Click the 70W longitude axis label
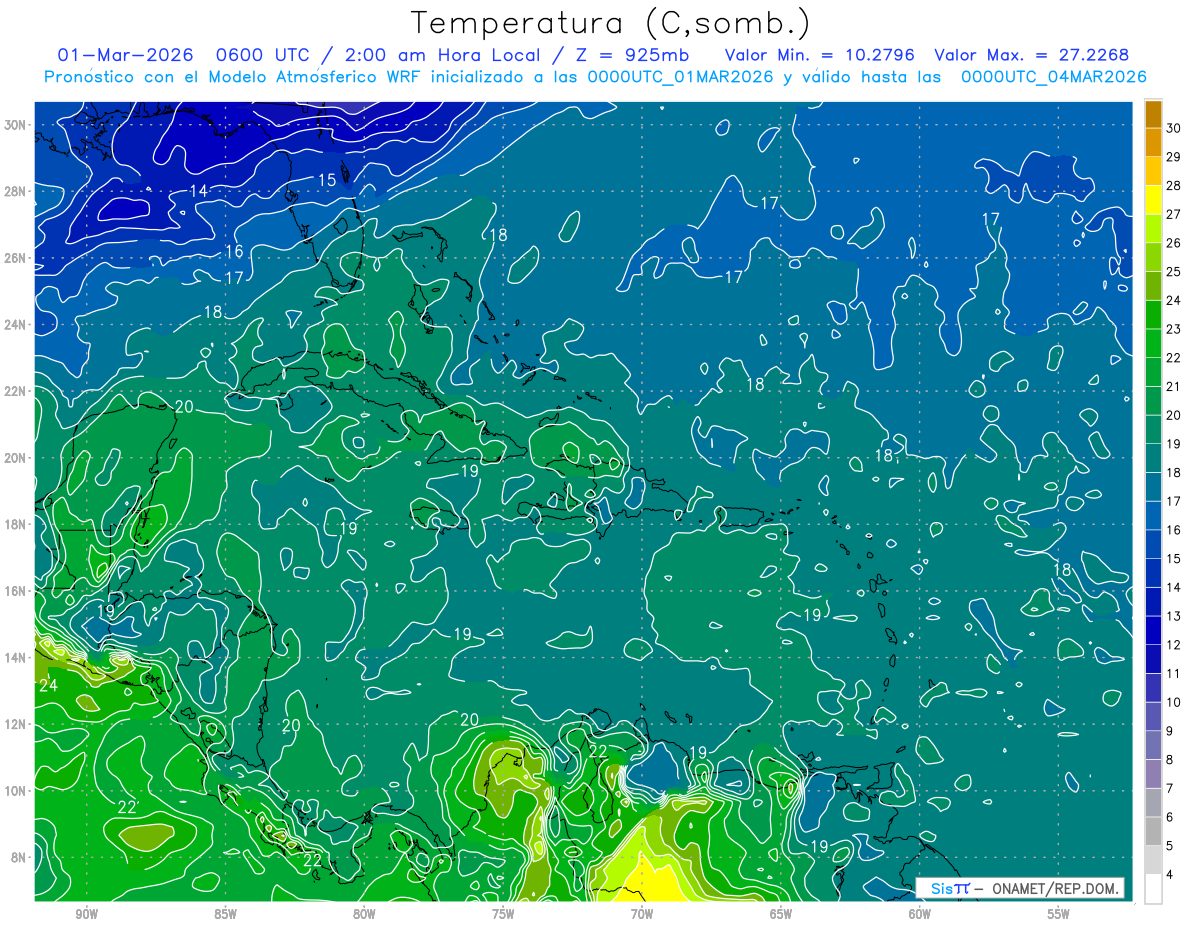 (x=642, y=914)
